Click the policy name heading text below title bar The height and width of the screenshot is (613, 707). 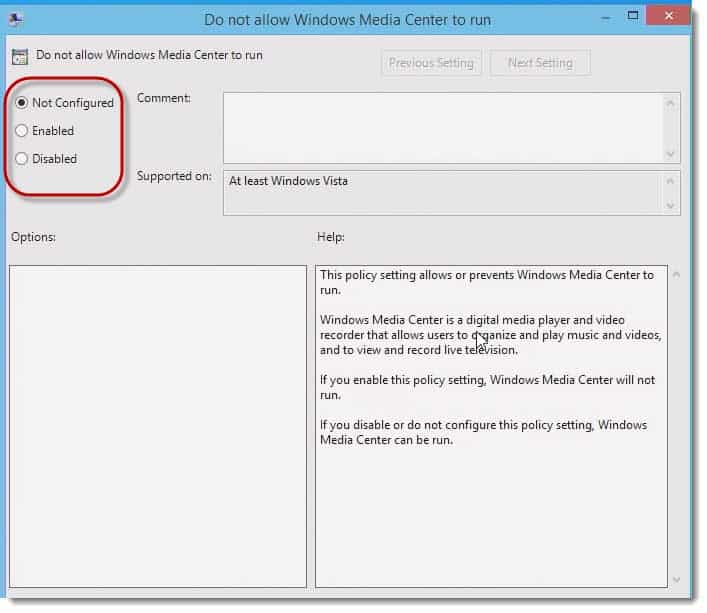(x=149, y=55)
